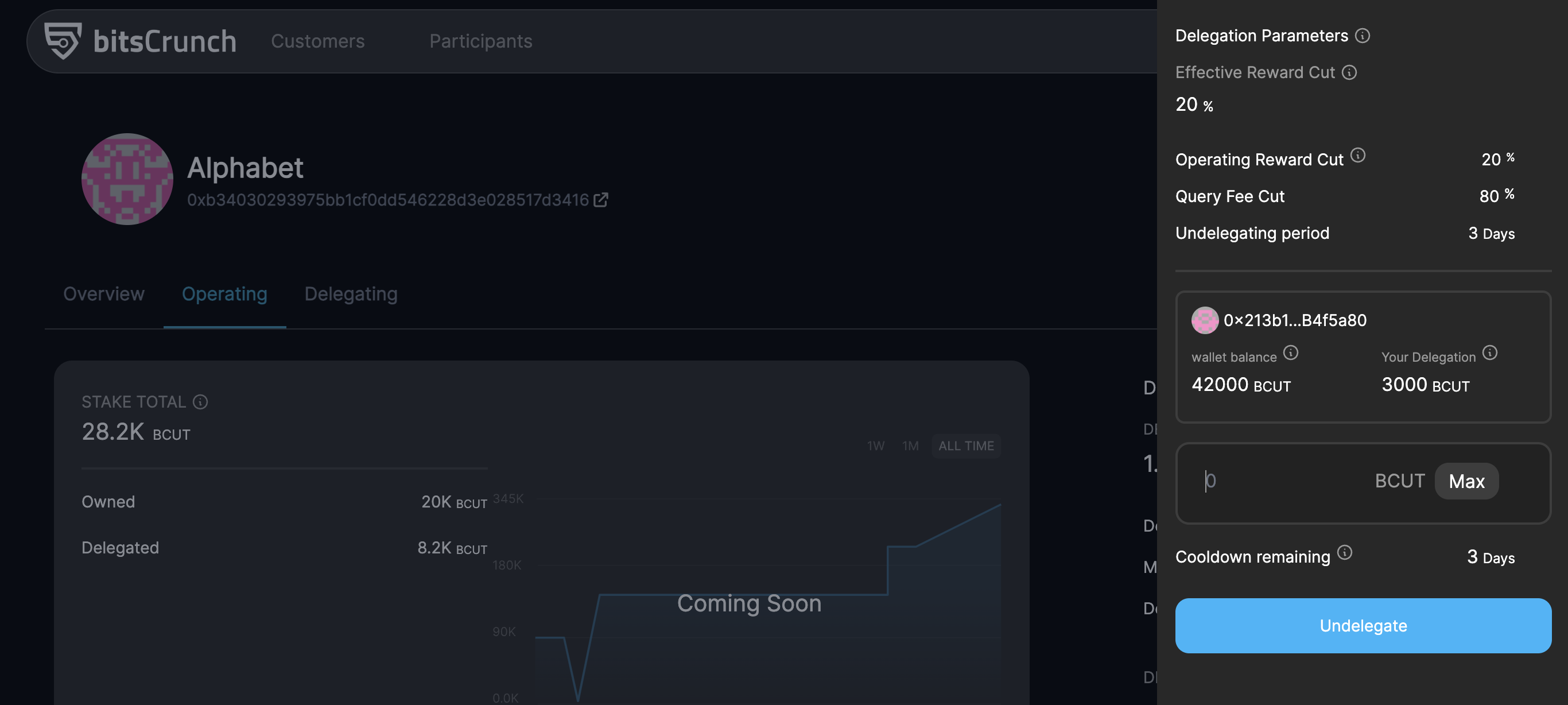Click the Owned 20K BCUT value

pos(454,502)
